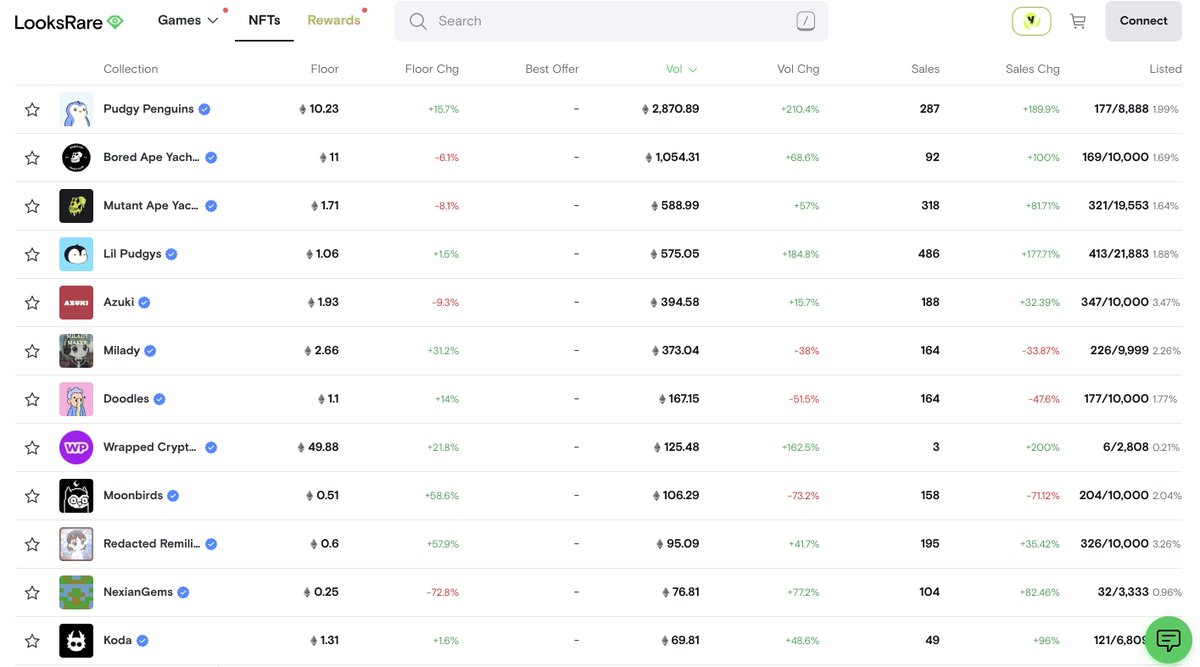Click the Connect wallet button
1200x667 pixels.
point(1143,21)
